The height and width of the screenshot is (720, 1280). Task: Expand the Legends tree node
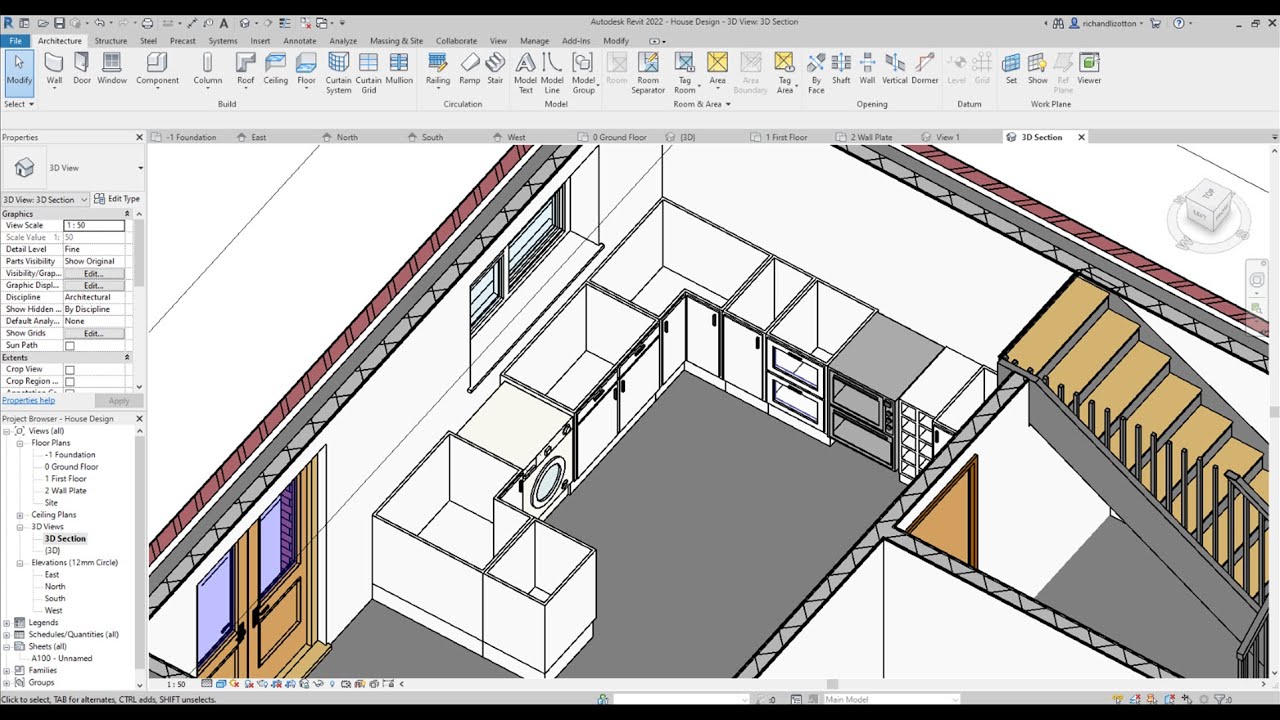coord(7,623)
